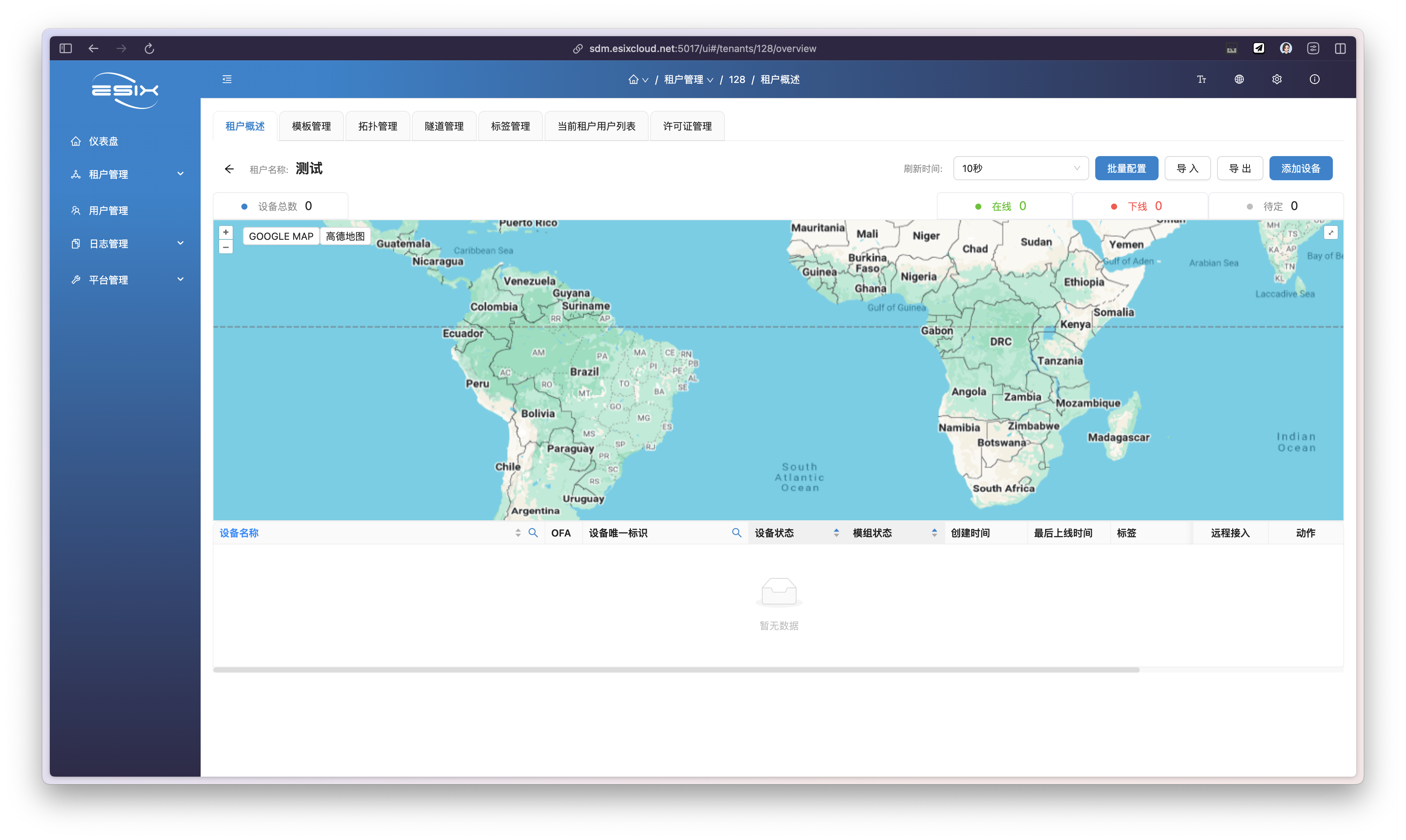Open the settings gear in header
1406x840 pixels.
1276,79
